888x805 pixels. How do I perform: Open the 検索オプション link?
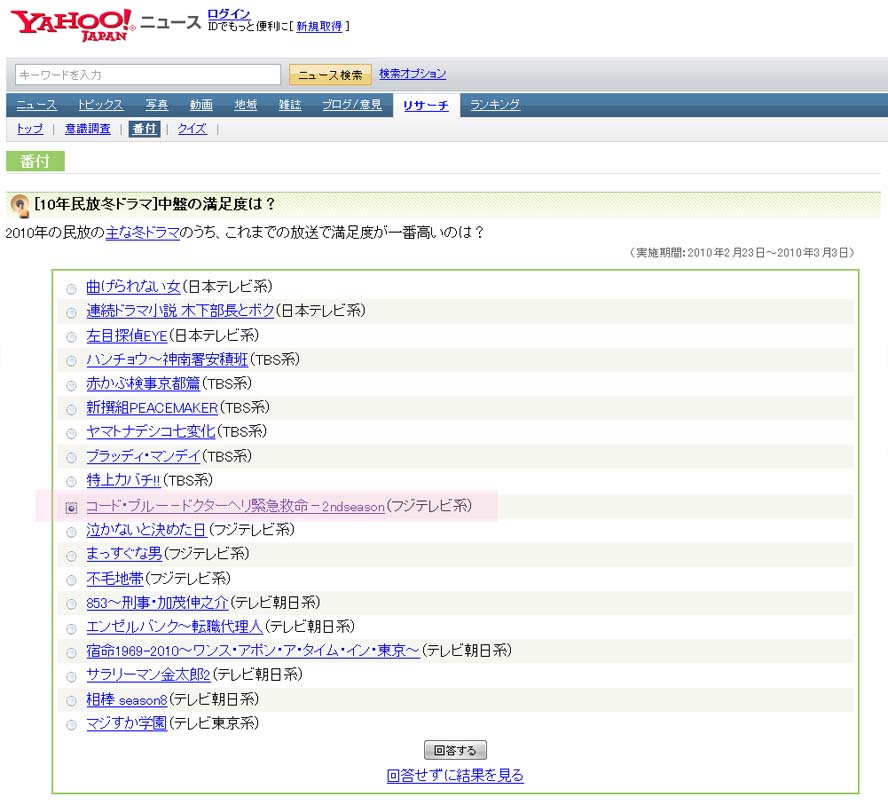[x=412, y=74]
